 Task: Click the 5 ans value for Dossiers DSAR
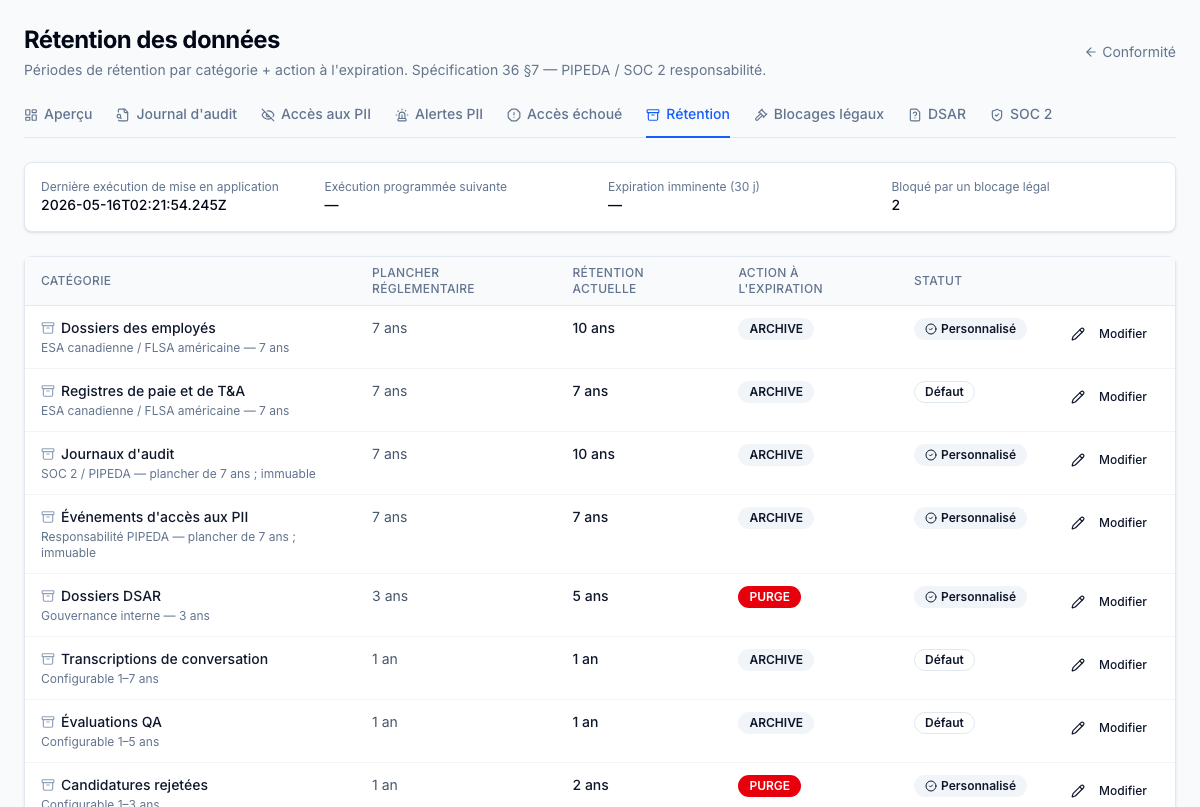click(x=590, y=596)
